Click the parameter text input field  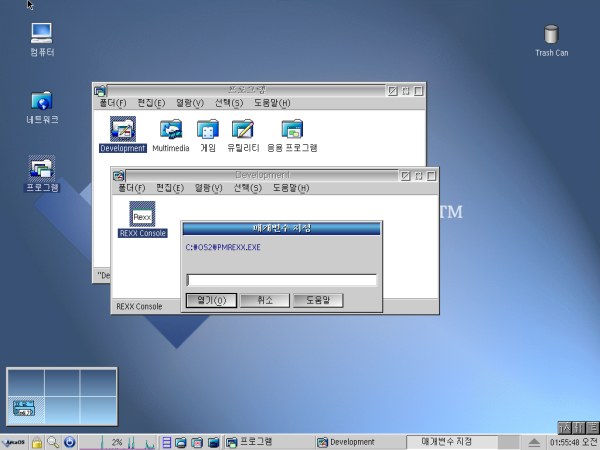[281, 280]
